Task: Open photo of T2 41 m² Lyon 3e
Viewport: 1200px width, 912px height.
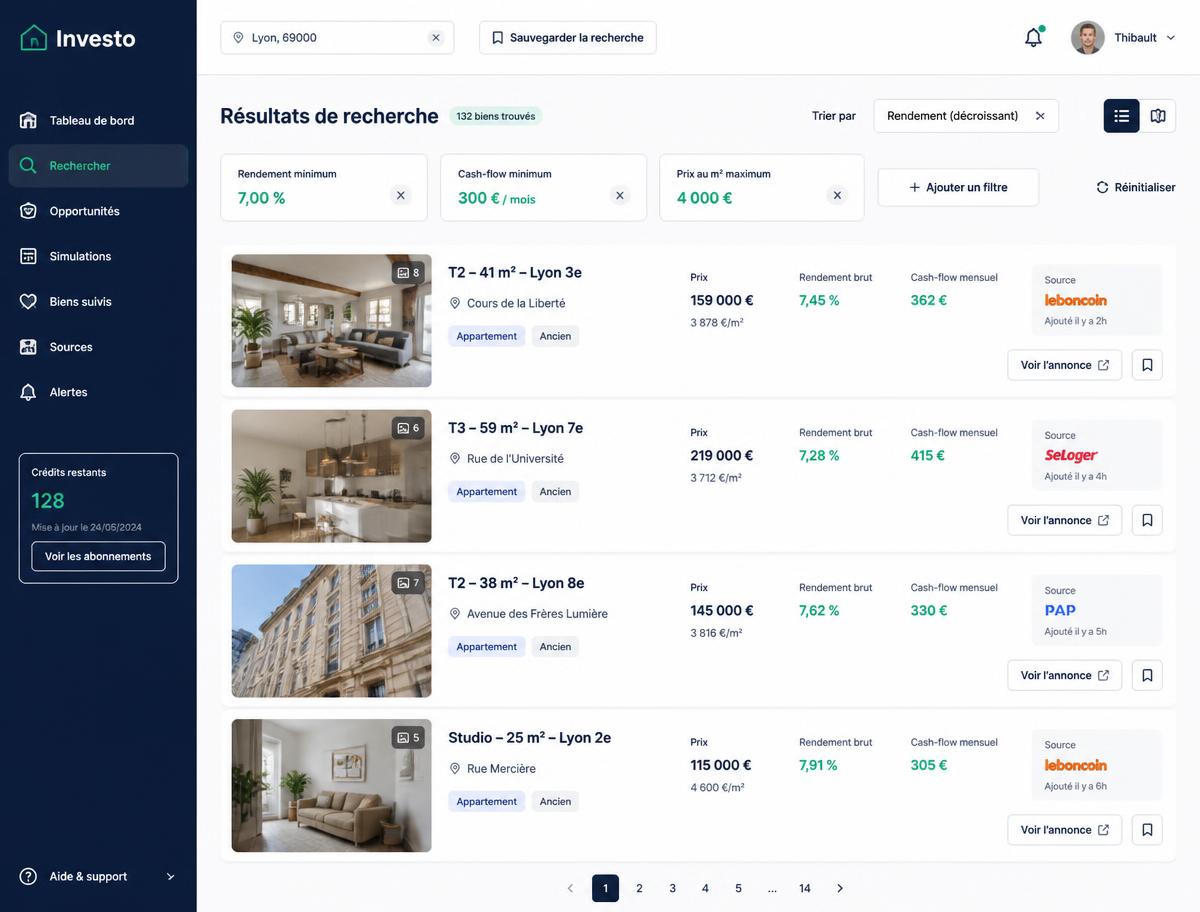Action: point(332,321)
